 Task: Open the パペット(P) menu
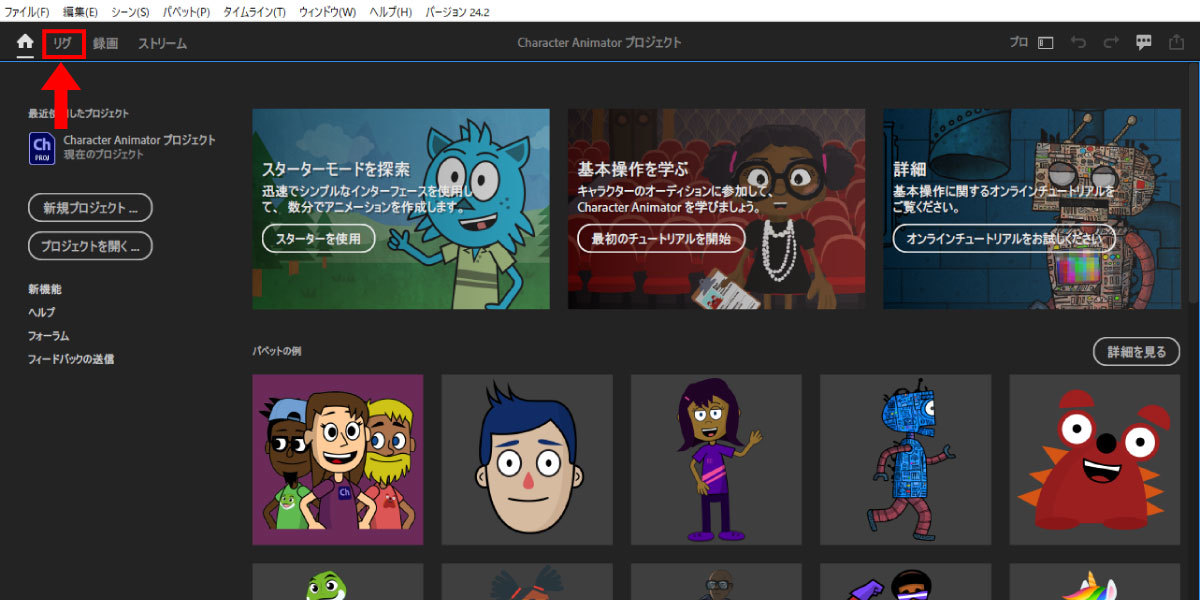[186, 11]
